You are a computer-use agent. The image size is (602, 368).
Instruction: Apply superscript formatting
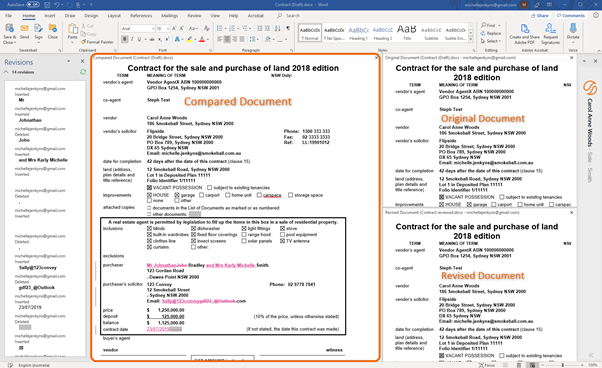tap(168, 39)
